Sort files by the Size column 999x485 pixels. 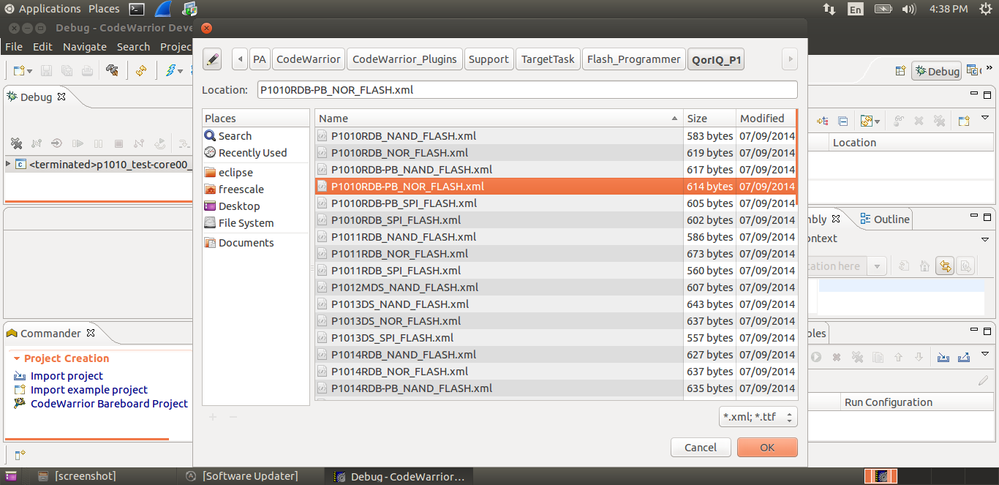tap(708, 118)
